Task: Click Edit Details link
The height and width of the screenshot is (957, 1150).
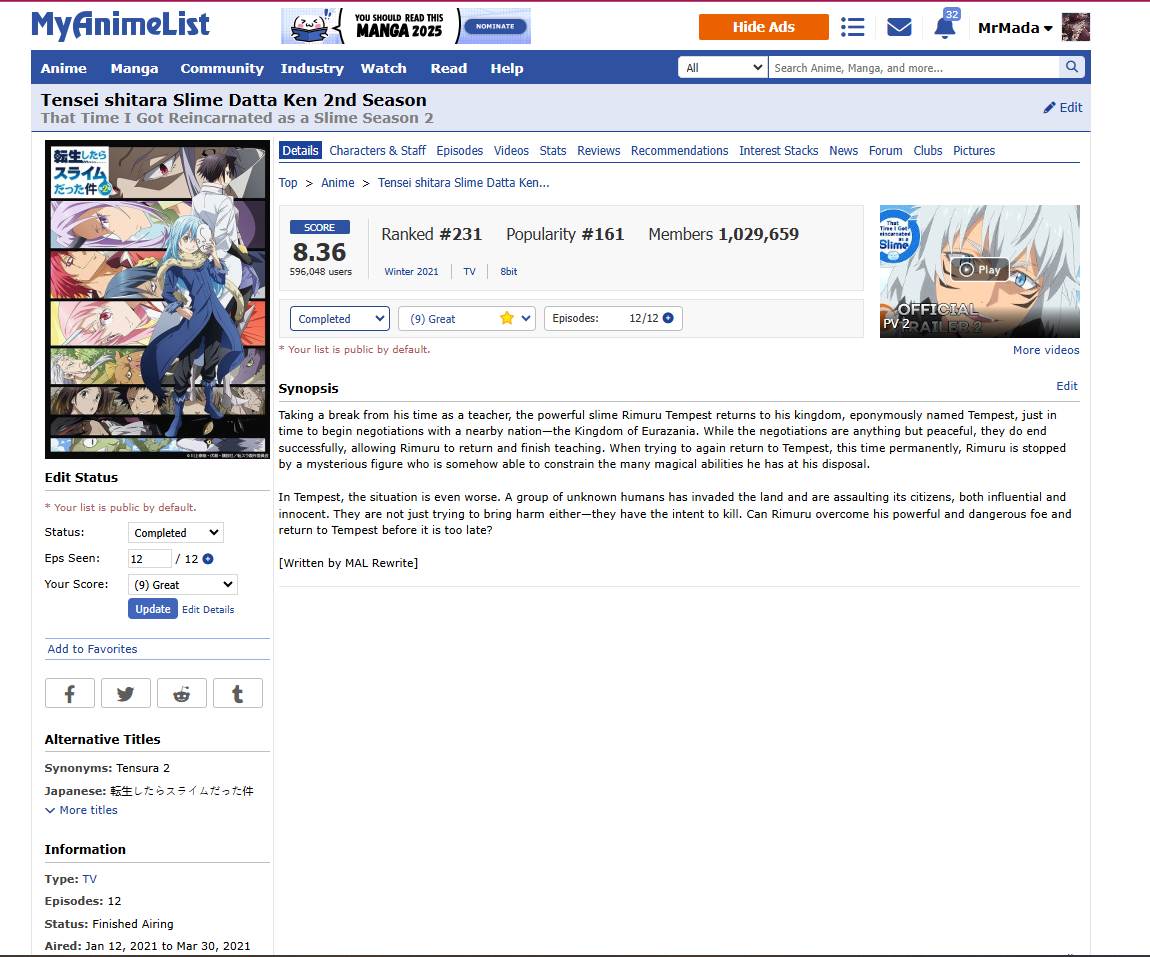Action: pos(208,609)
